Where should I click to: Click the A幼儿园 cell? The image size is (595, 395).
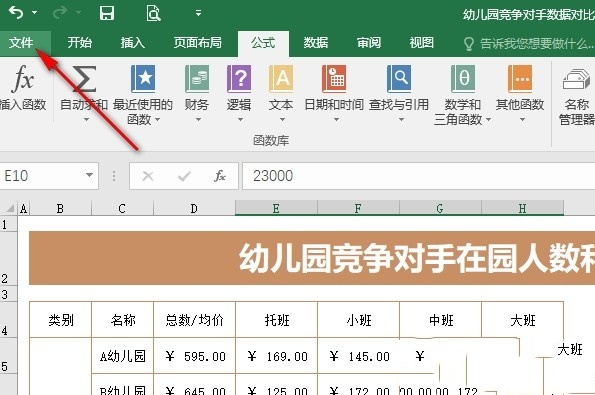pos(123,356)
